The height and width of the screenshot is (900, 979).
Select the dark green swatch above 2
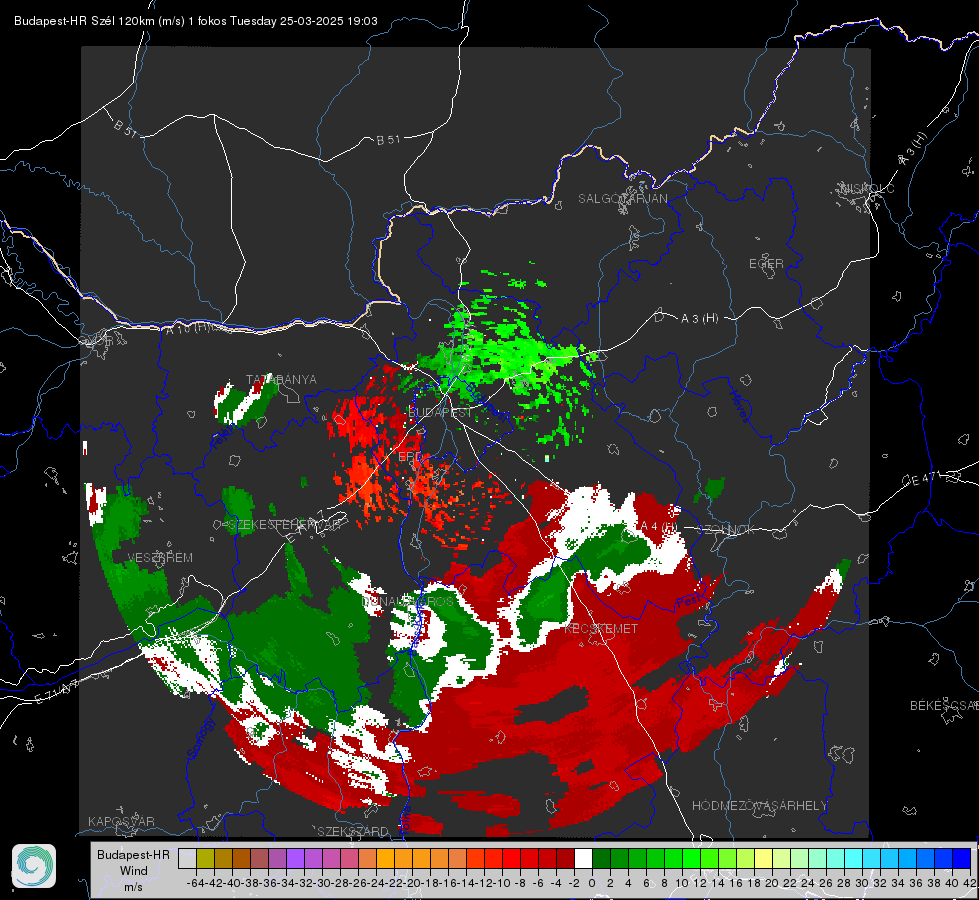[x=601, y=859]
